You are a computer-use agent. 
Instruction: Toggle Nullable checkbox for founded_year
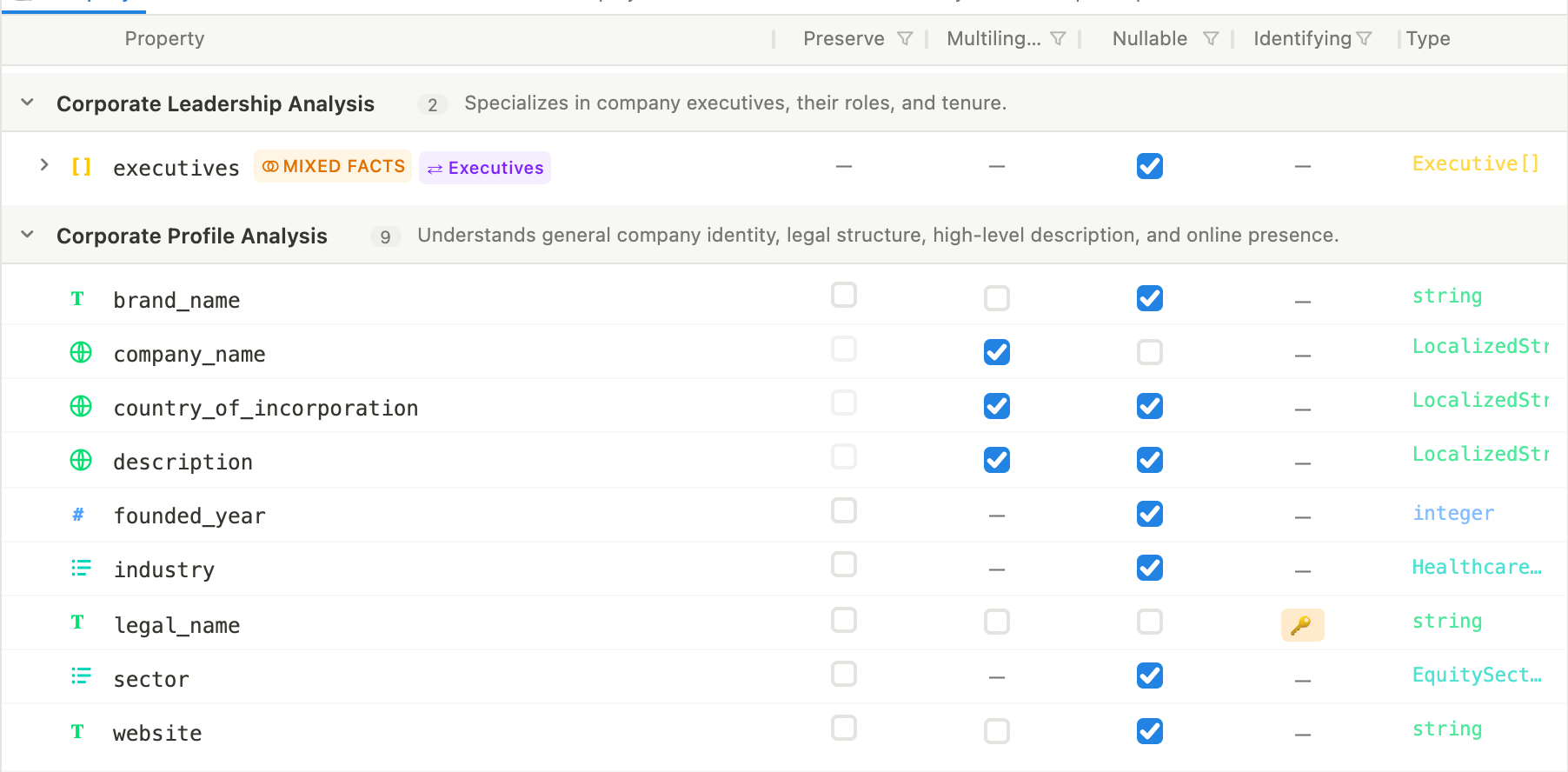[1150, 514]
